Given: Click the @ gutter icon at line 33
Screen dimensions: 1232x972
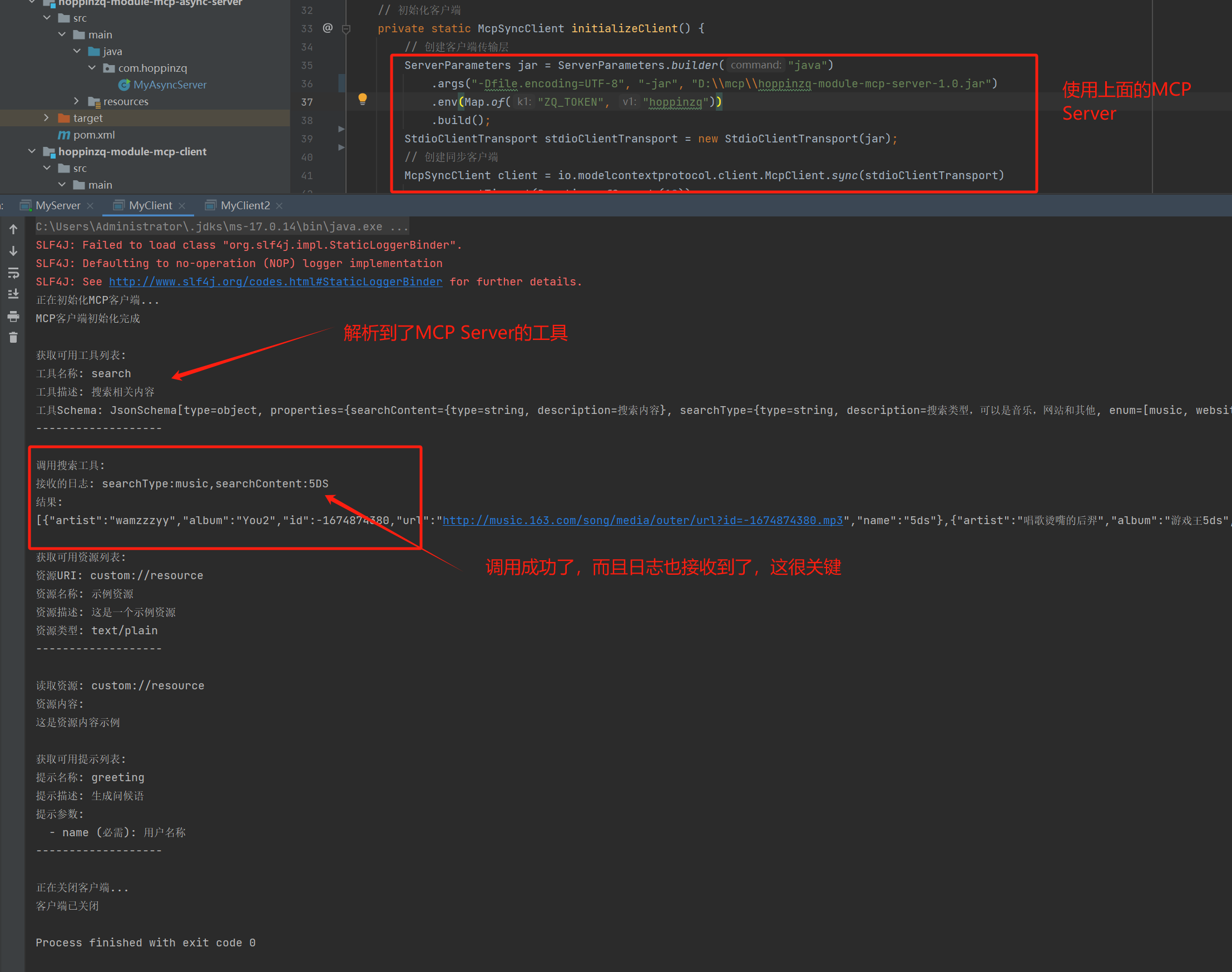Looking at the screenshot, I should (x=328, y=28).
